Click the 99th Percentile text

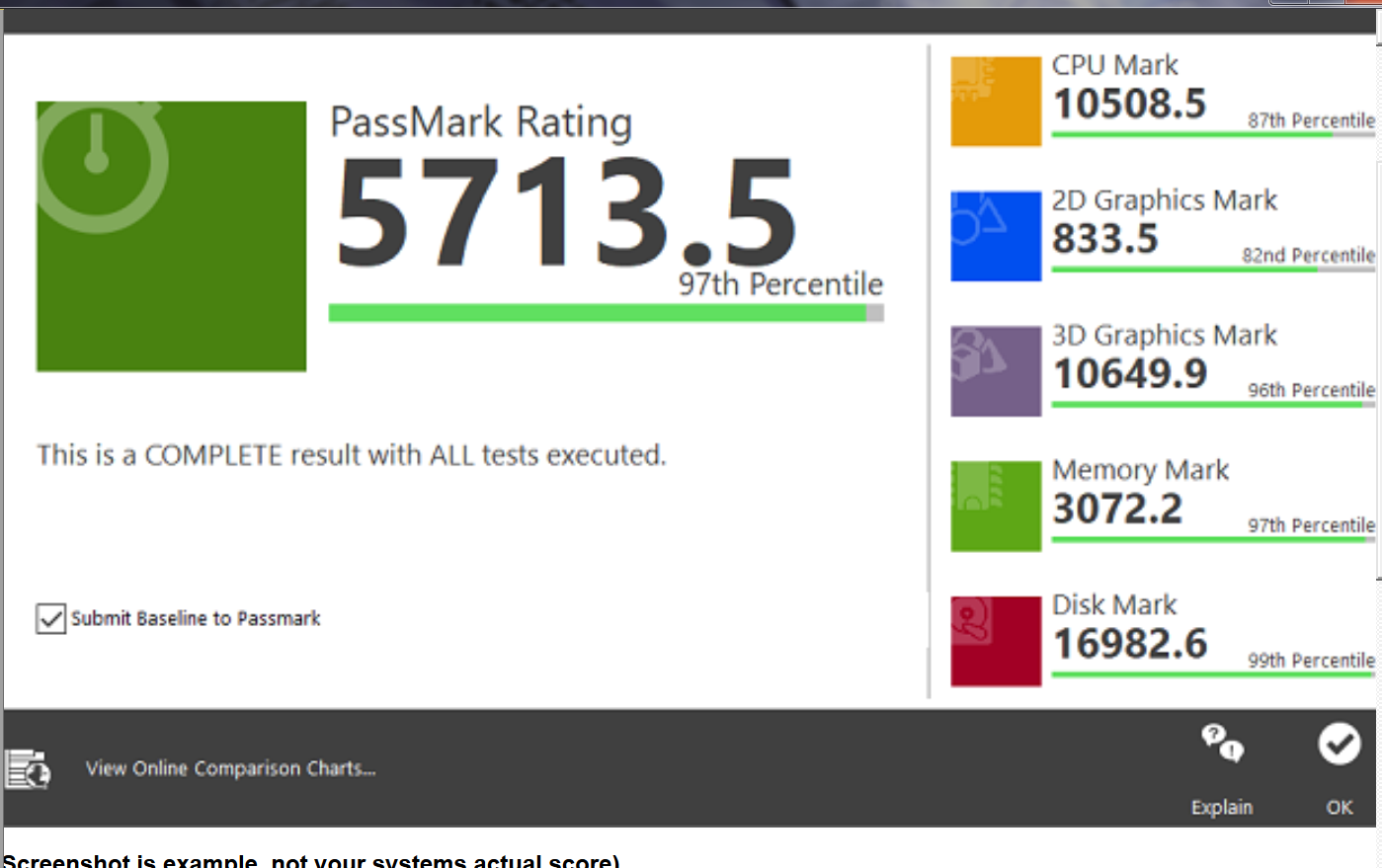(1311, 661)
